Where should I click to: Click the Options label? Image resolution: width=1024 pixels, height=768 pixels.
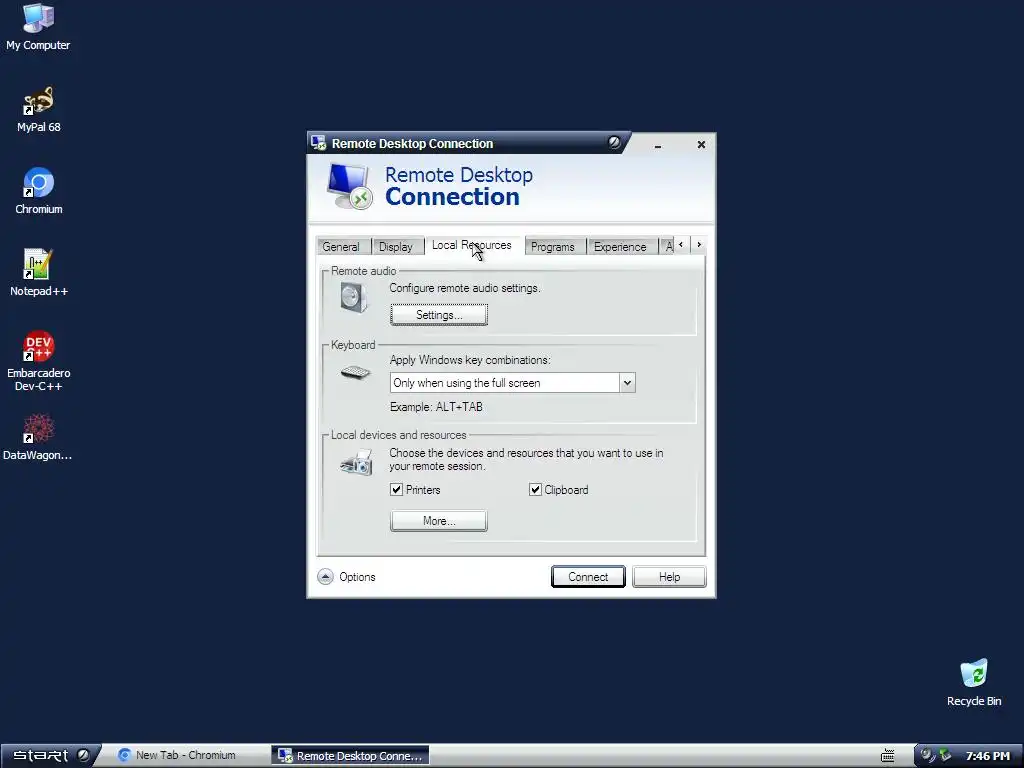pyautogui.click(x=357, y=577)
